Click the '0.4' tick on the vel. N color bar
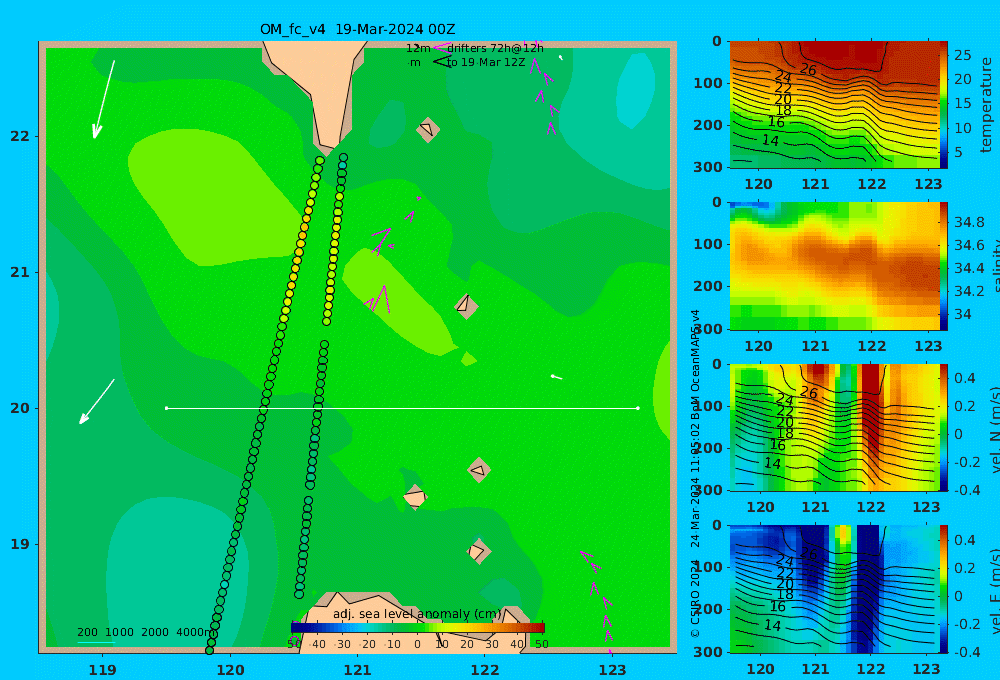Image resolution: width=1000 pixels, height=680 pixels. click(964, 378)
